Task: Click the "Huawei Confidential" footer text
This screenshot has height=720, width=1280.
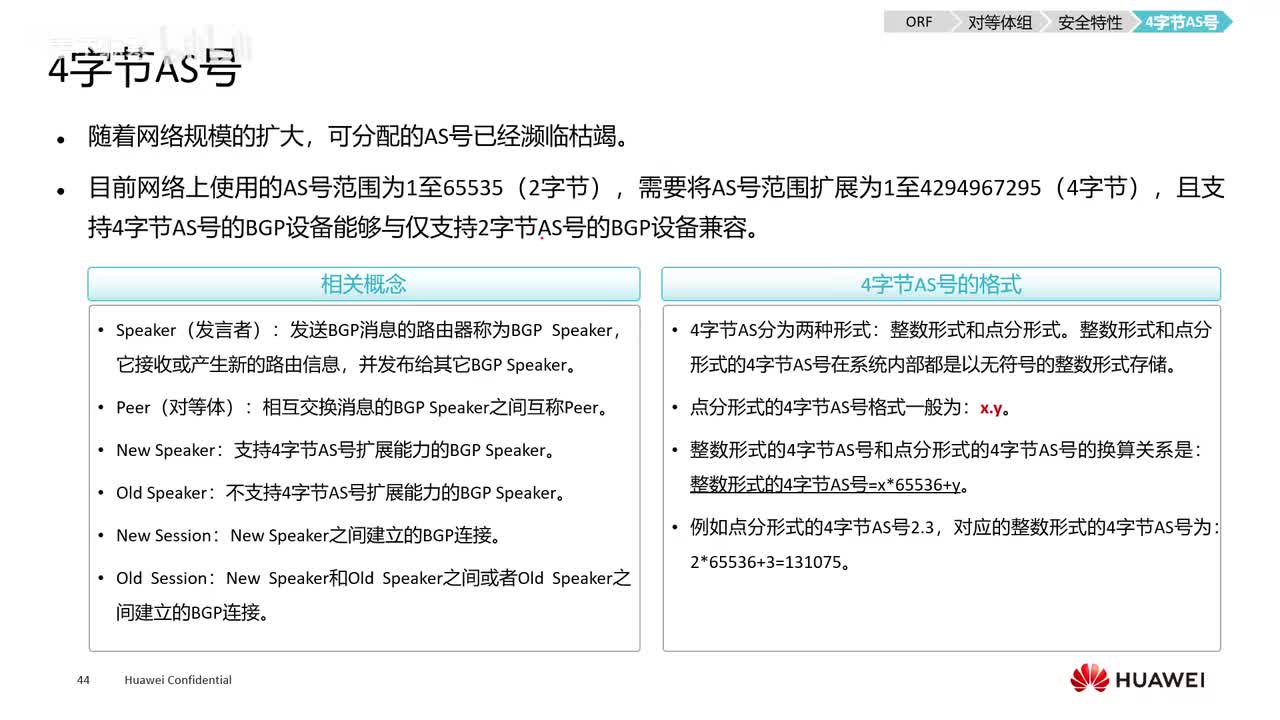Action: click(178, 680)
